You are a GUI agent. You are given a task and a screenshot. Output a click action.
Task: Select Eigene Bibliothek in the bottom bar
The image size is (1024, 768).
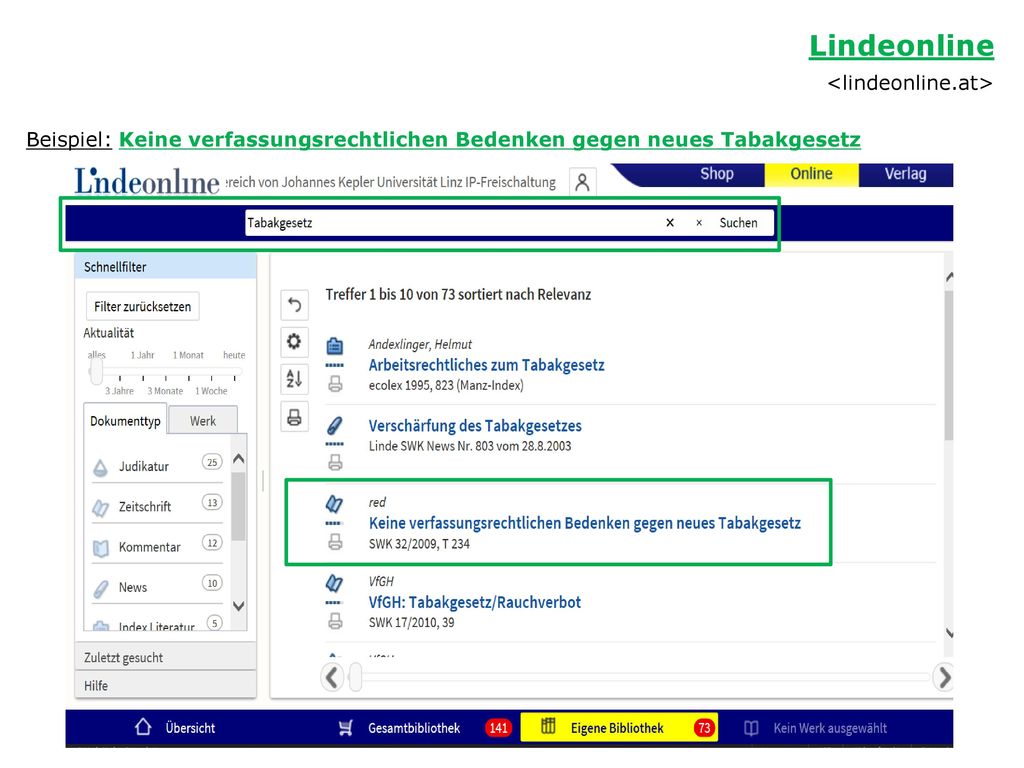618,728
